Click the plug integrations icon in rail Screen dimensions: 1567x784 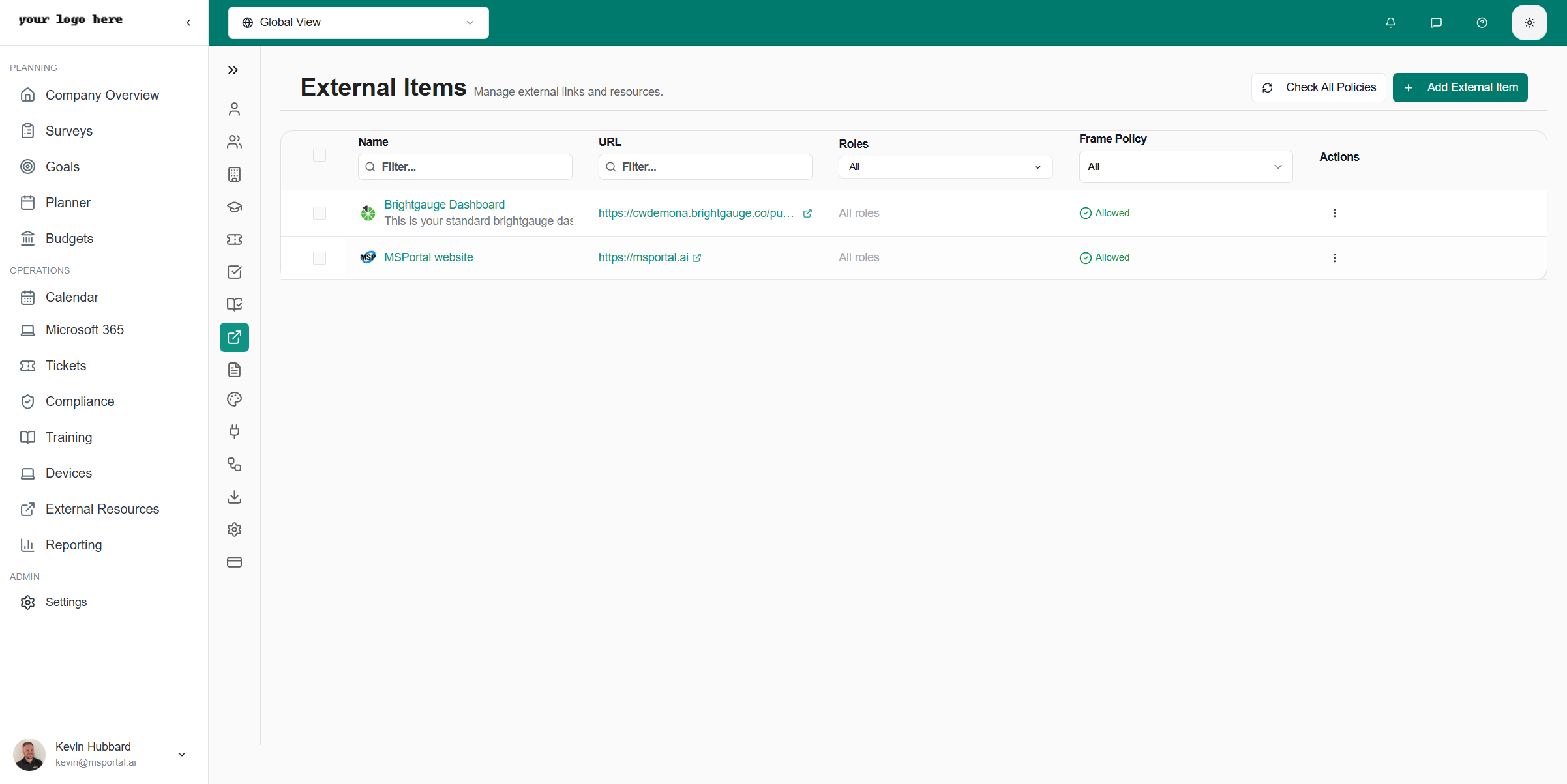[x=234, y=431]
